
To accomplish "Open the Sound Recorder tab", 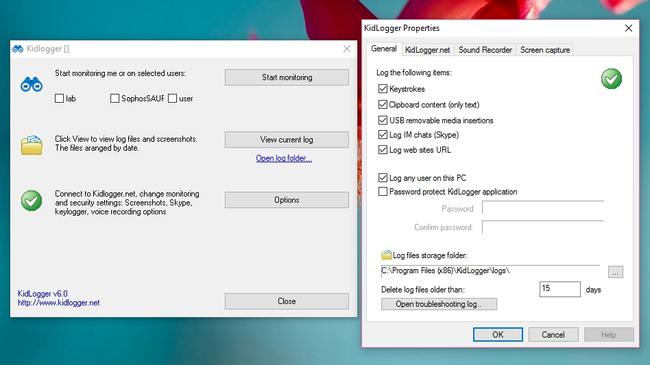I will click(x=485, y=50).
